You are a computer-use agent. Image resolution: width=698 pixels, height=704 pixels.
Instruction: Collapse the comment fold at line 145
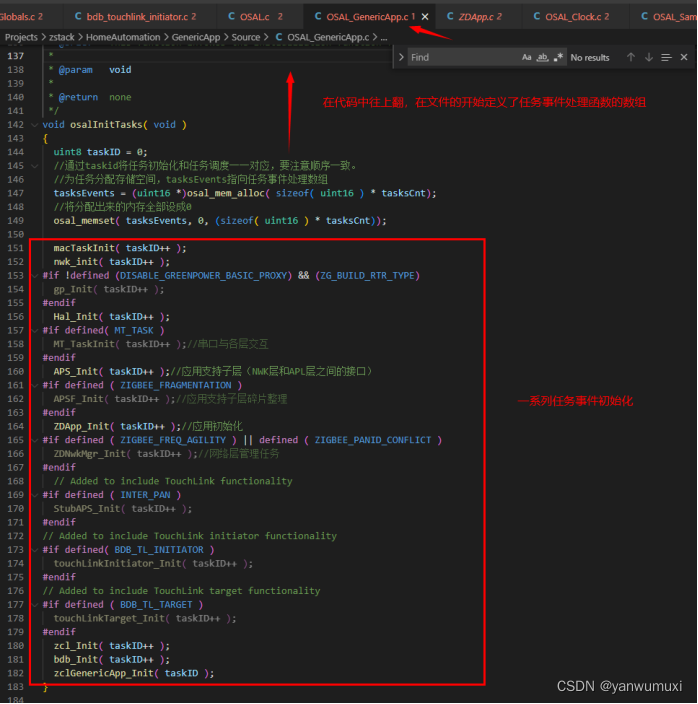pos(34,166)
